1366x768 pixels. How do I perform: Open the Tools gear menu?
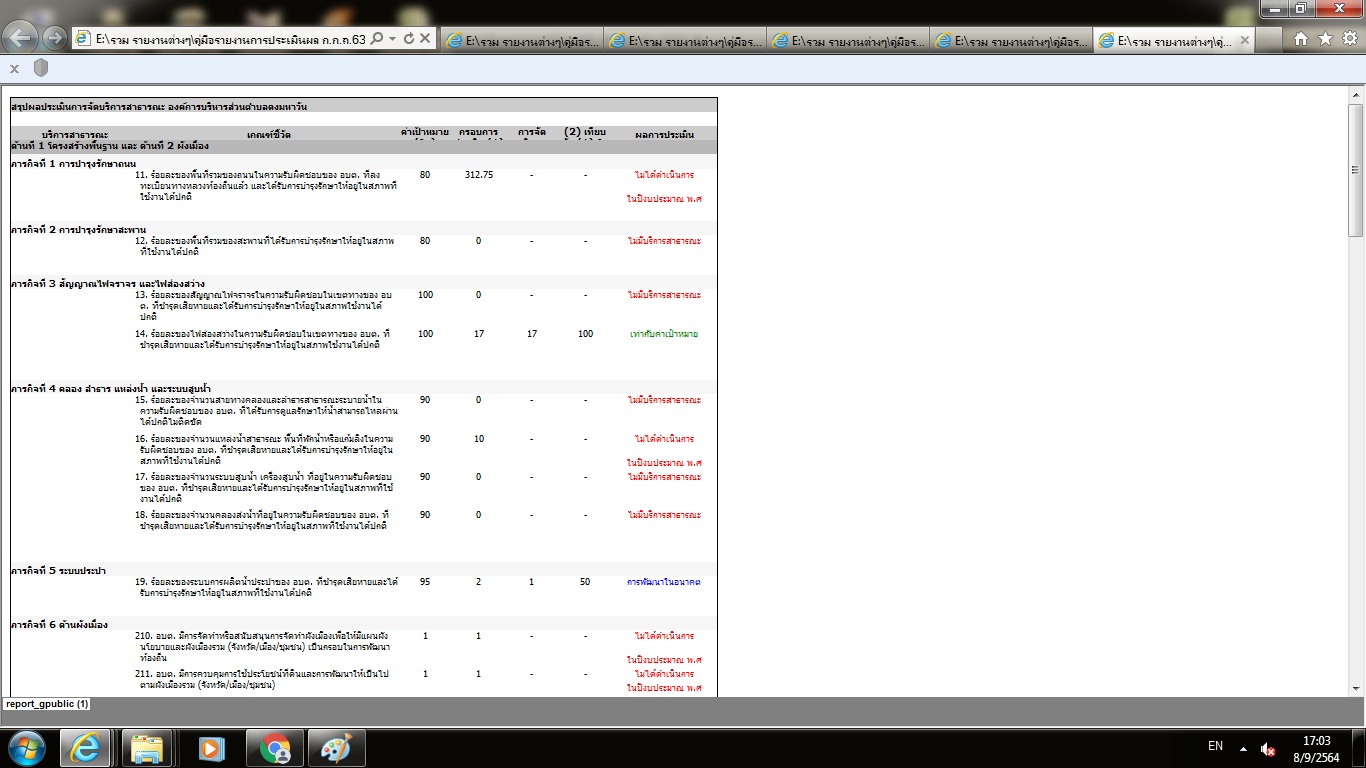point(1348,39)
